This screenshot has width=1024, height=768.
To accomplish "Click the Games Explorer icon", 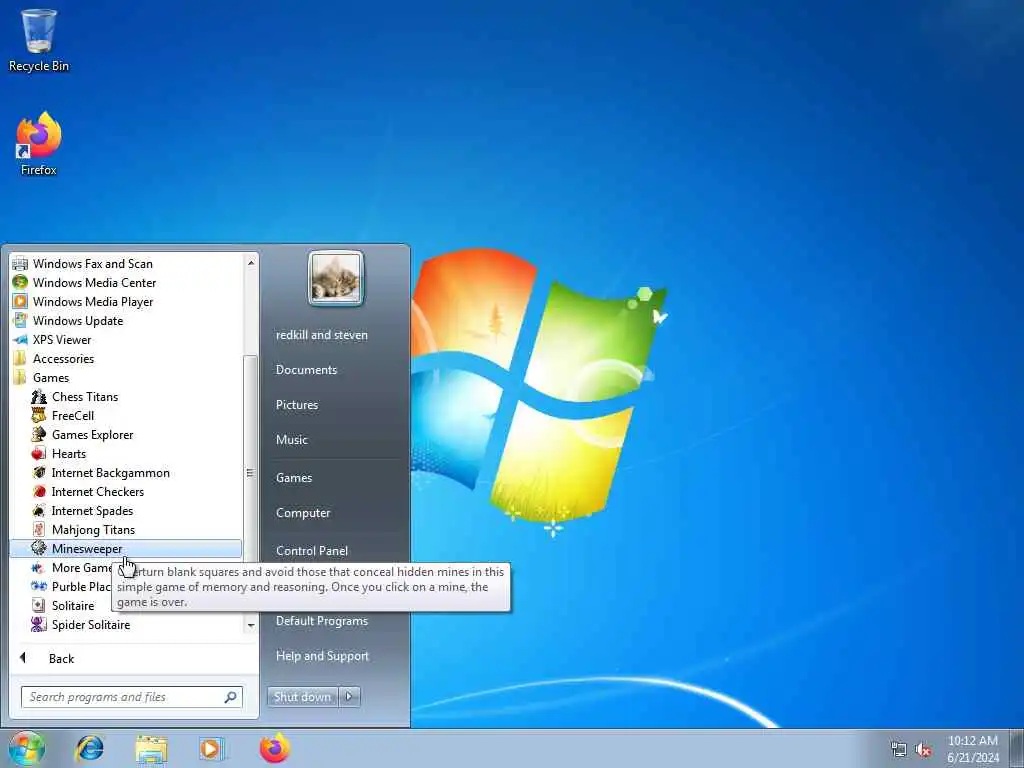I will [x=39, y=434].
